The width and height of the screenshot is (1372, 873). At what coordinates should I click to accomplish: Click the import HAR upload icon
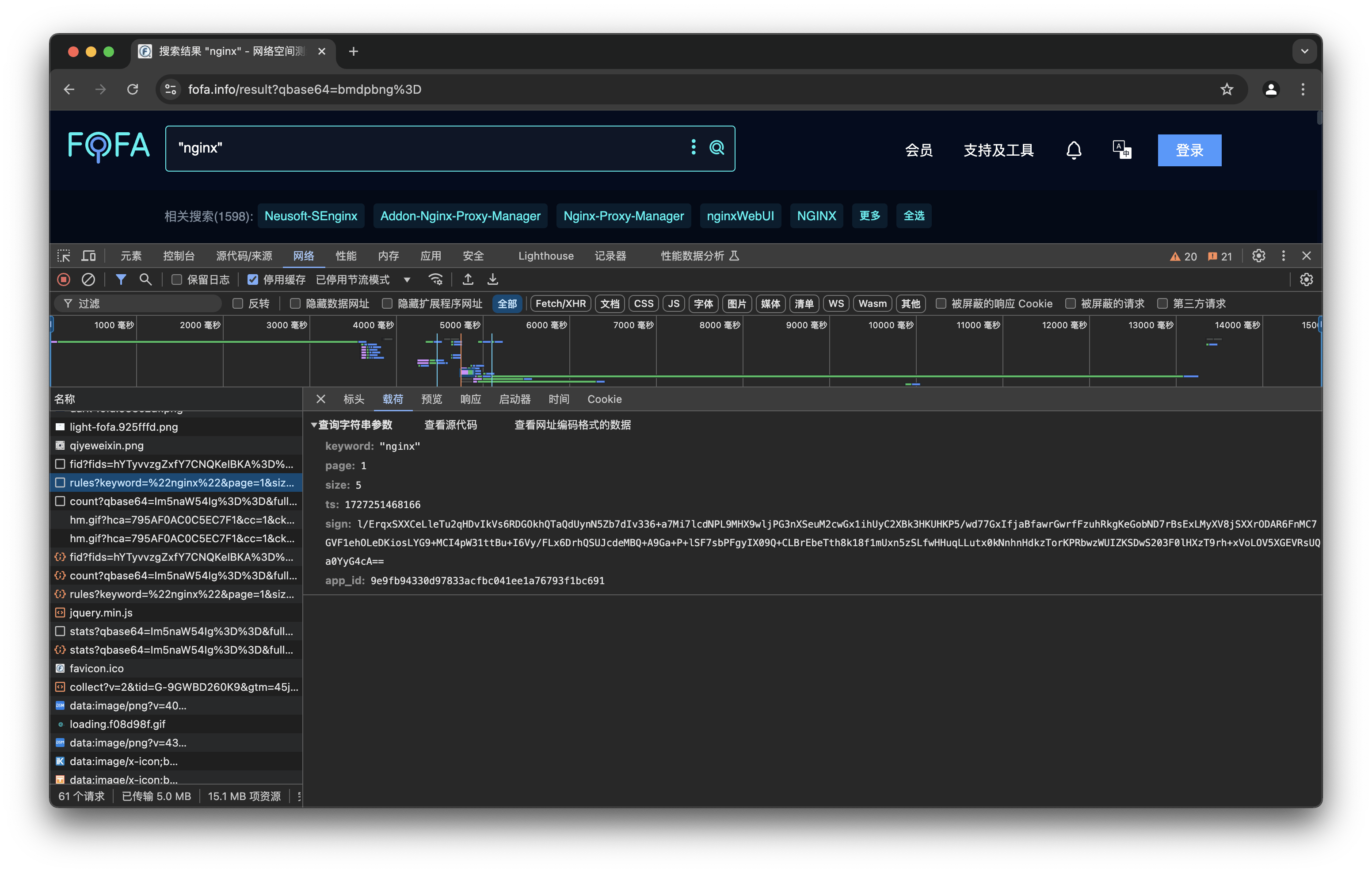click(x=468, y=280)
